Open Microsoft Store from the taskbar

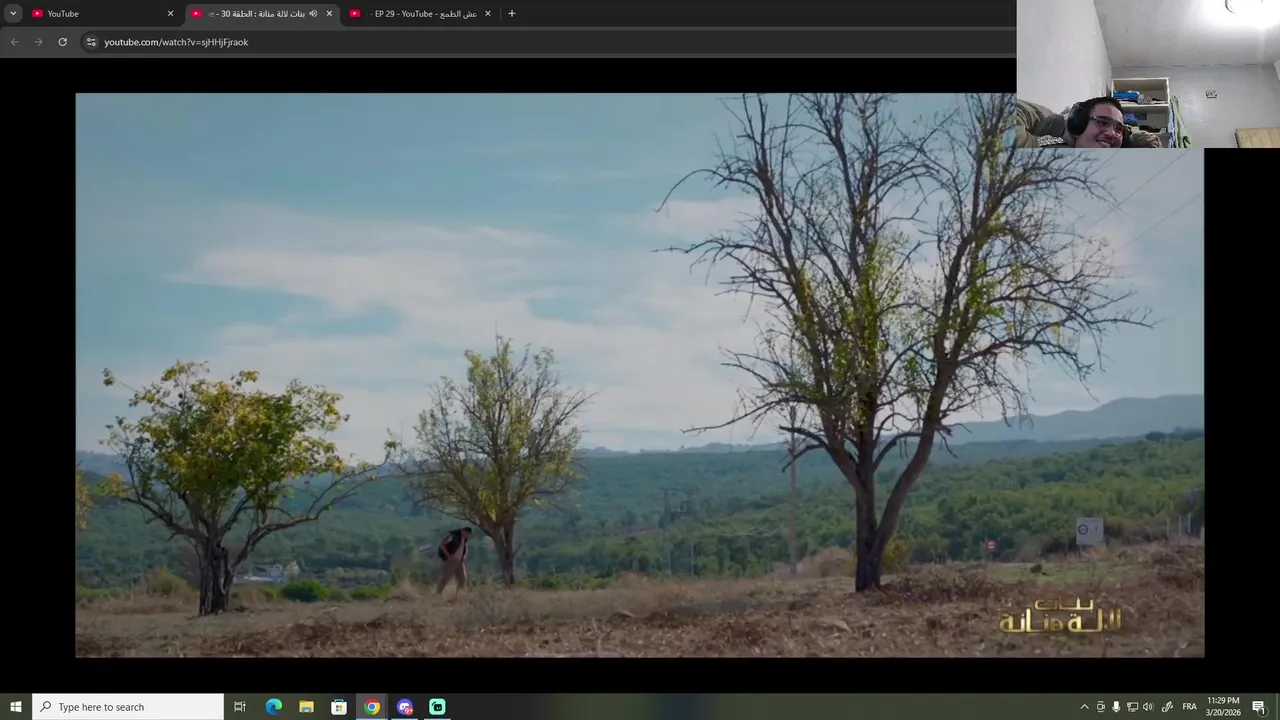click(x=339, y=707)
